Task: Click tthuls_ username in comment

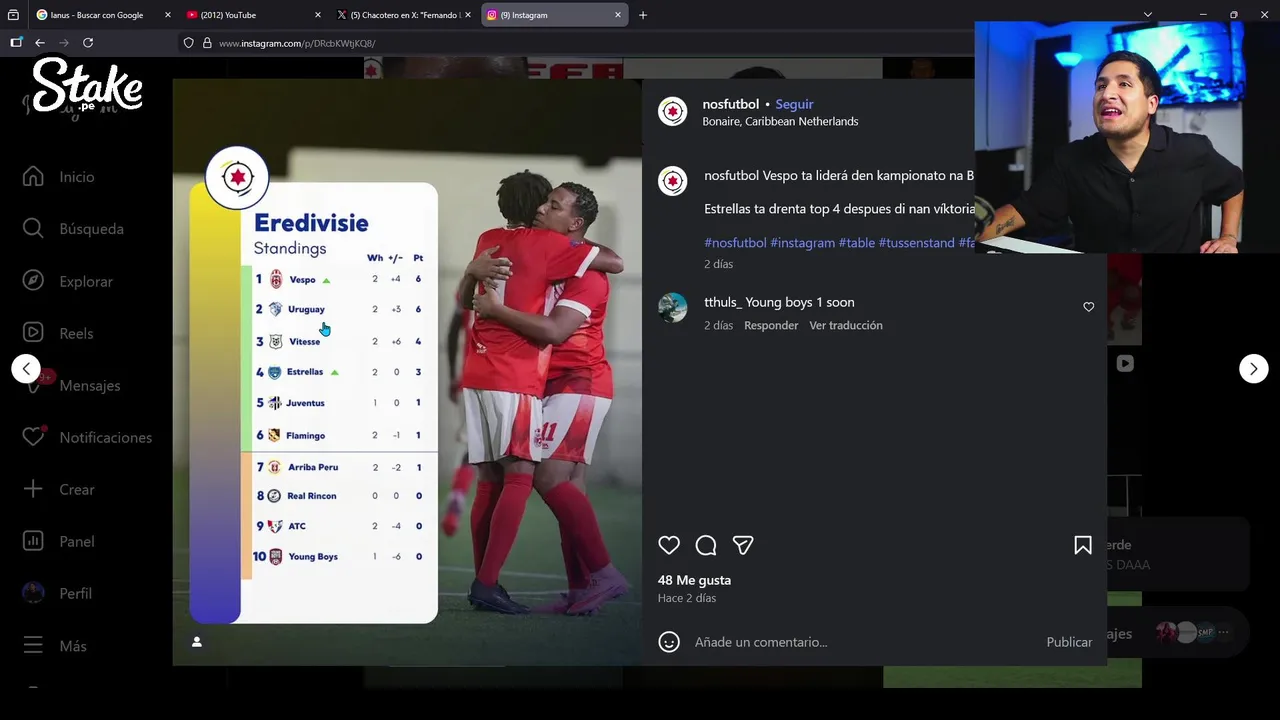Action: pos(723,302)
